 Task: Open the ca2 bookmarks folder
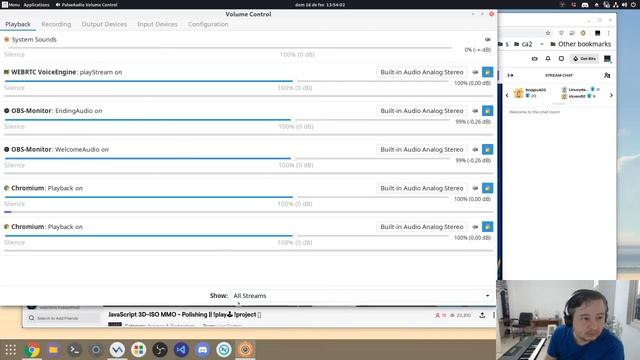(523, 44)
